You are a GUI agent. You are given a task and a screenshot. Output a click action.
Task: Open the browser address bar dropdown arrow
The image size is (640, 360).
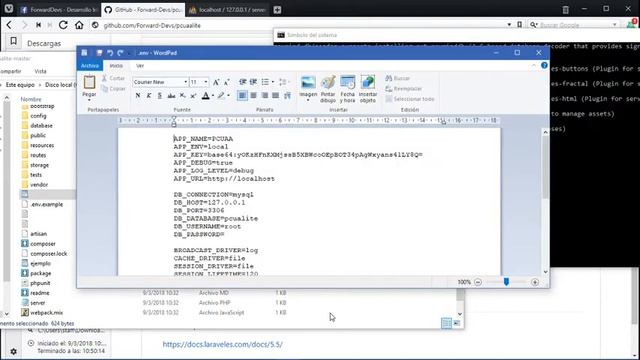coord(509,25)
